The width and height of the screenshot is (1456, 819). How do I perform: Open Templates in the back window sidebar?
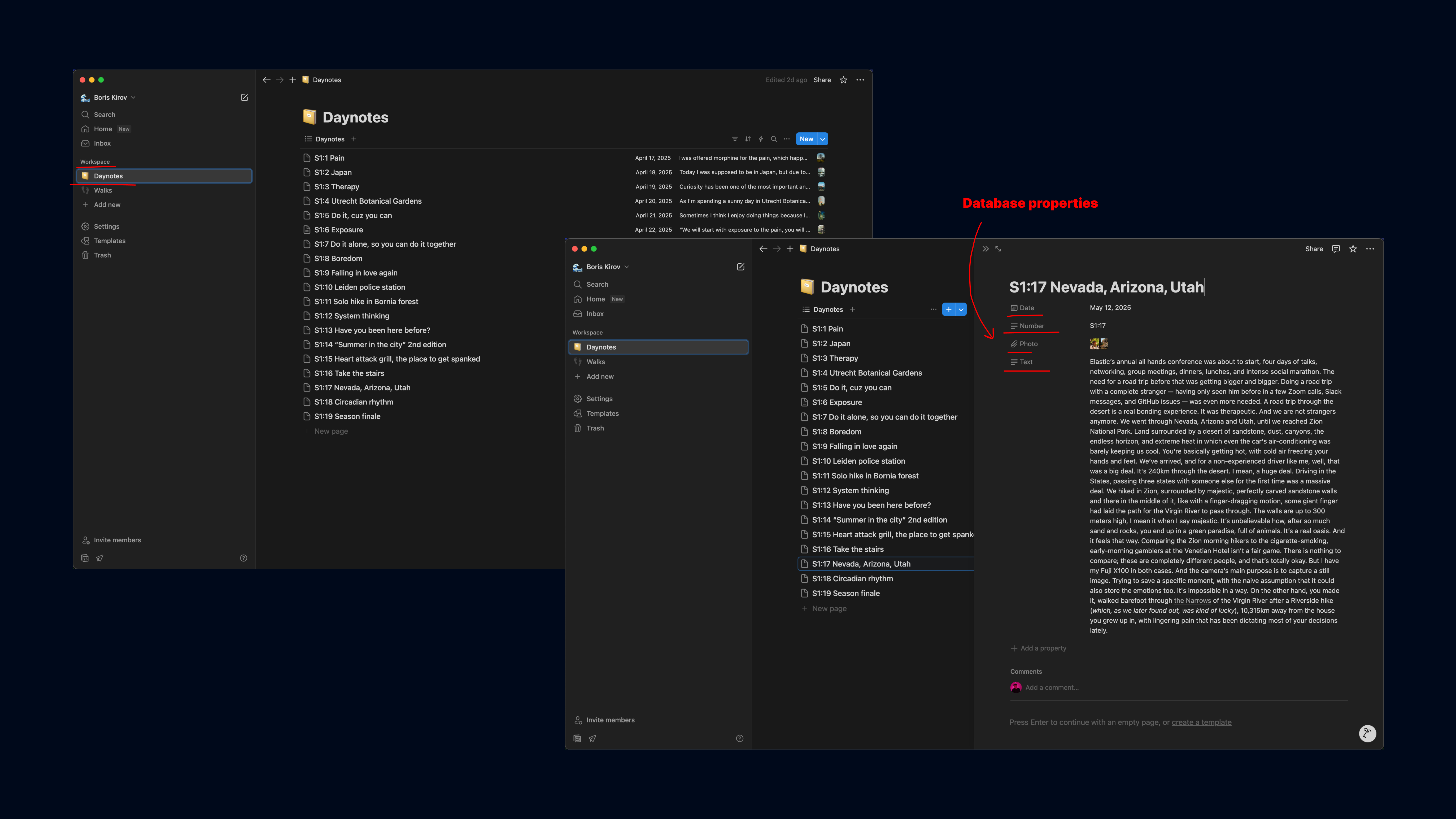(110, 241)
